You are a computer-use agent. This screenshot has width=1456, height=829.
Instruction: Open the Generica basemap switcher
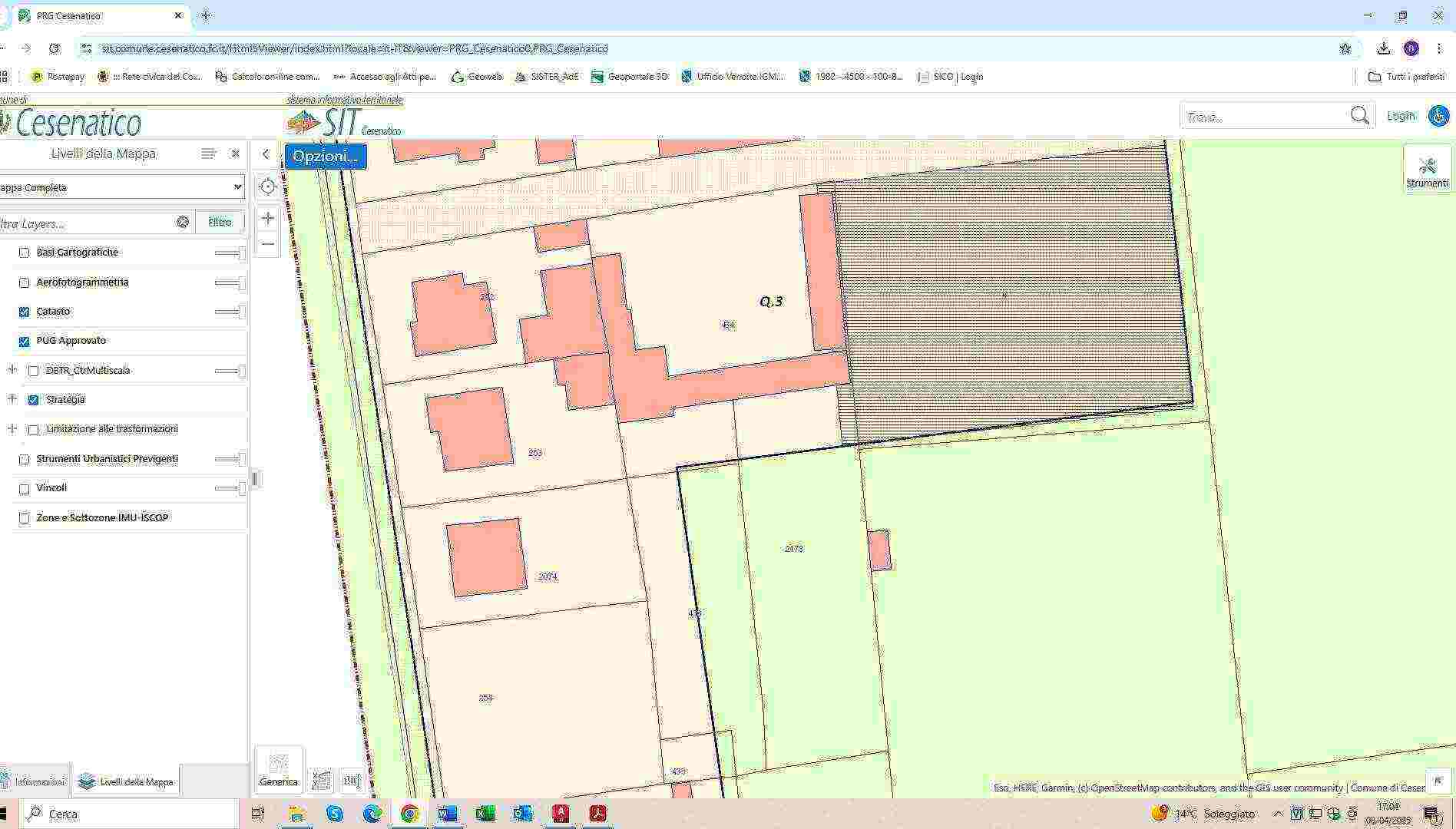pyautogui.click(x=278, y=768)
